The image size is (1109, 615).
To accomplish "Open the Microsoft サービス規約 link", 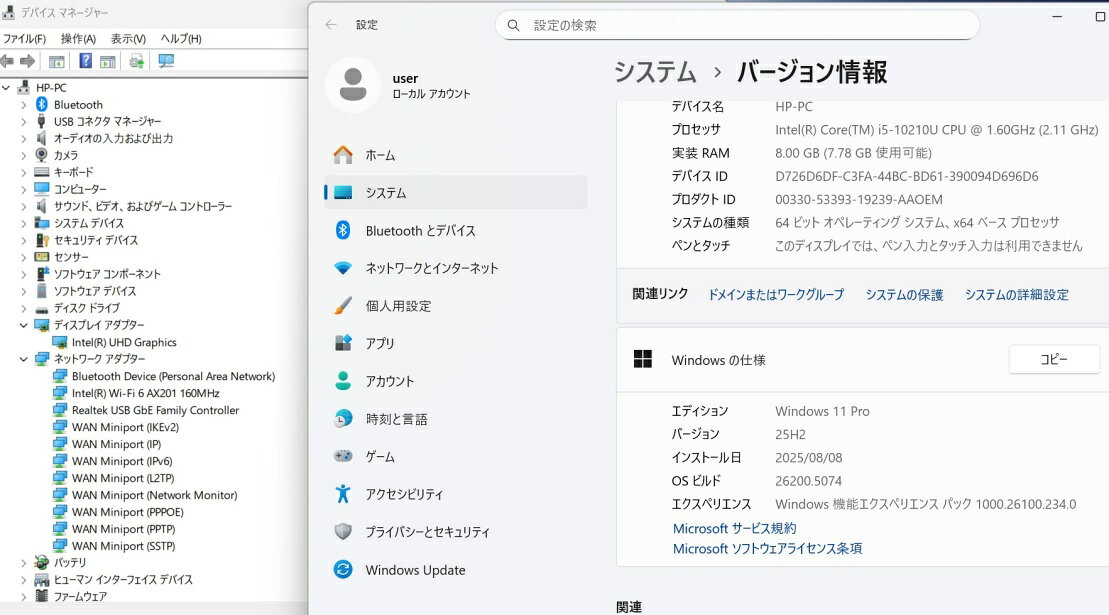I will tap(734, 528).
